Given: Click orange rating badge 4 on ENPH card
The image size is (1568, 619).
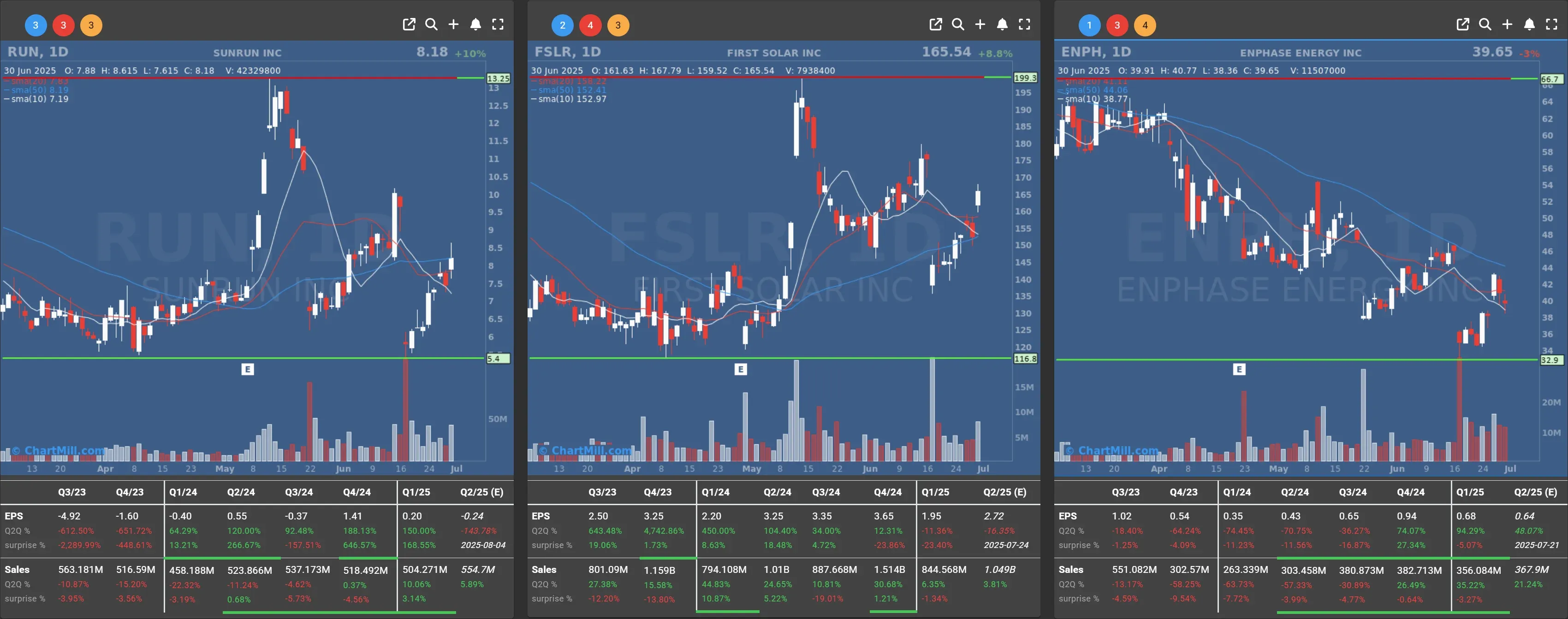Looking at the screenshot, I should pos(1145,25).
